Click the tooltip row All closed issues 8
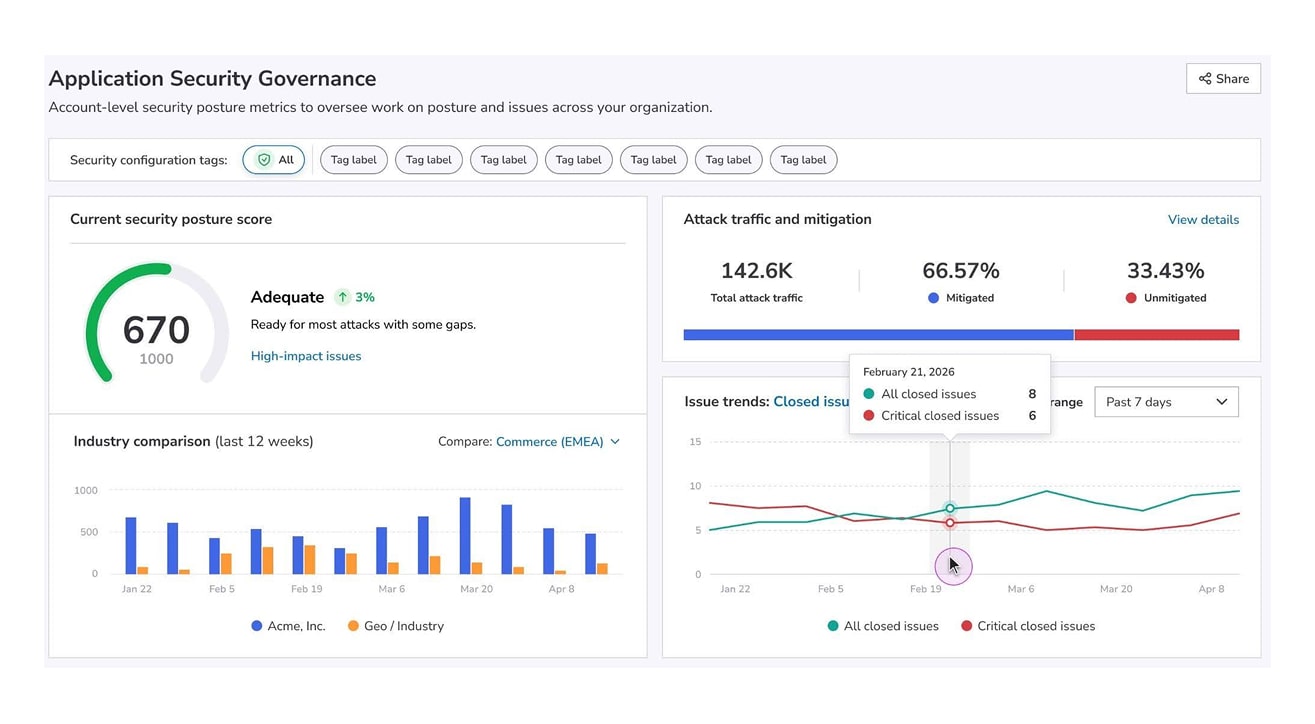Viewport: 1315px width, 724px height. pos(950,394)
